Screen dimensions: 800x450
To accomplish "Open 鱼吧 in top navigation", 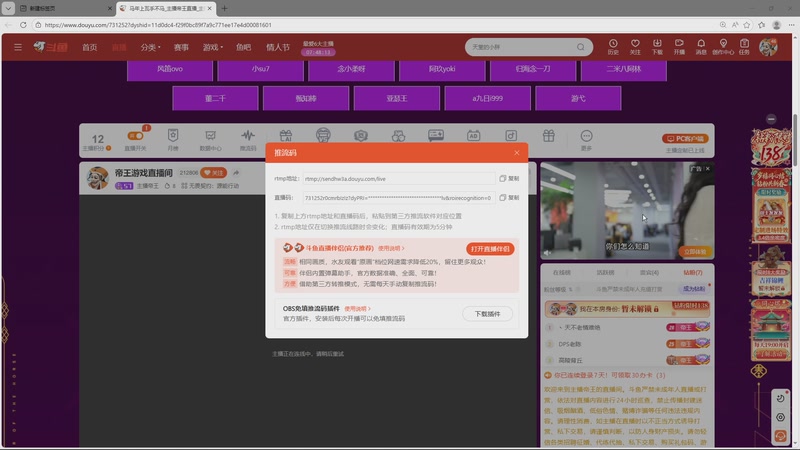I will [x=243, y=47].
